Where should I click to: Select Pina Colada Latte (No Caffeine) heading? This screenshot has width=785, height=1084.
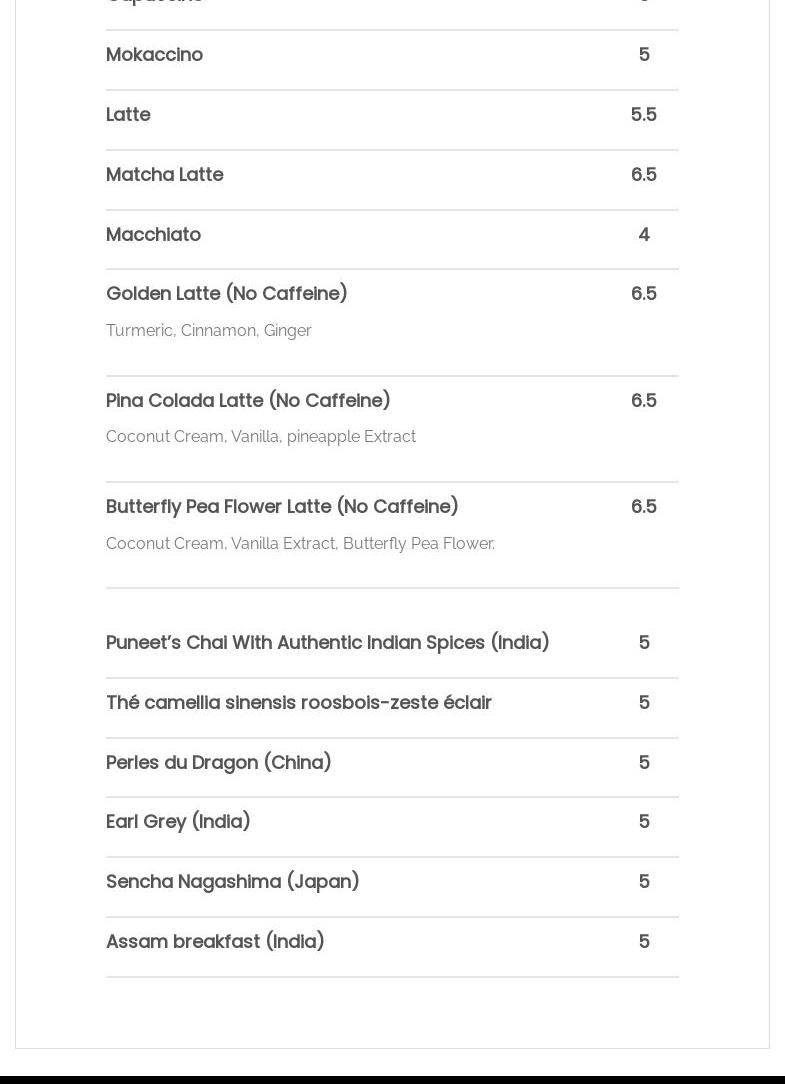[248, 401]
